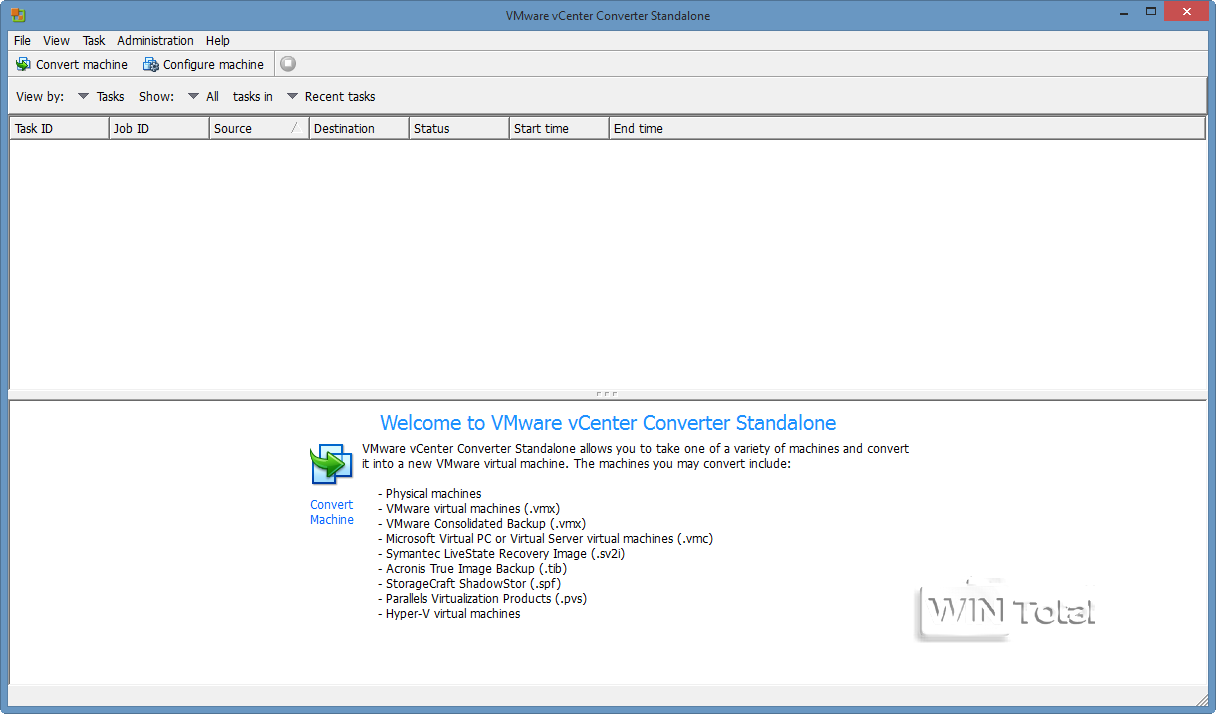Viewport: 1216px width, 714px height.
Task: Click the Convert Machine link in welcome area
Action: (331, 512)
